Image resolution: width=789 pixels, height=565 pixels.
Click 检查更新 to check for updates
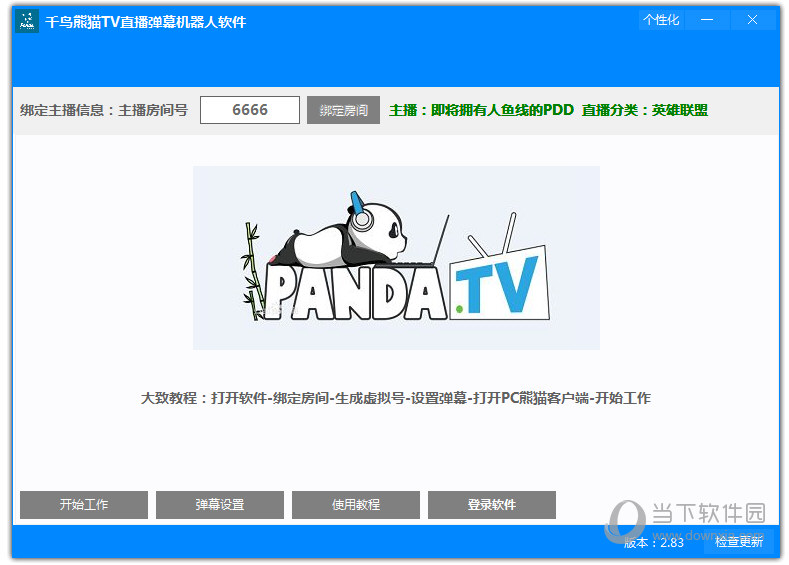pyautogui.click(x=739, y=542)
